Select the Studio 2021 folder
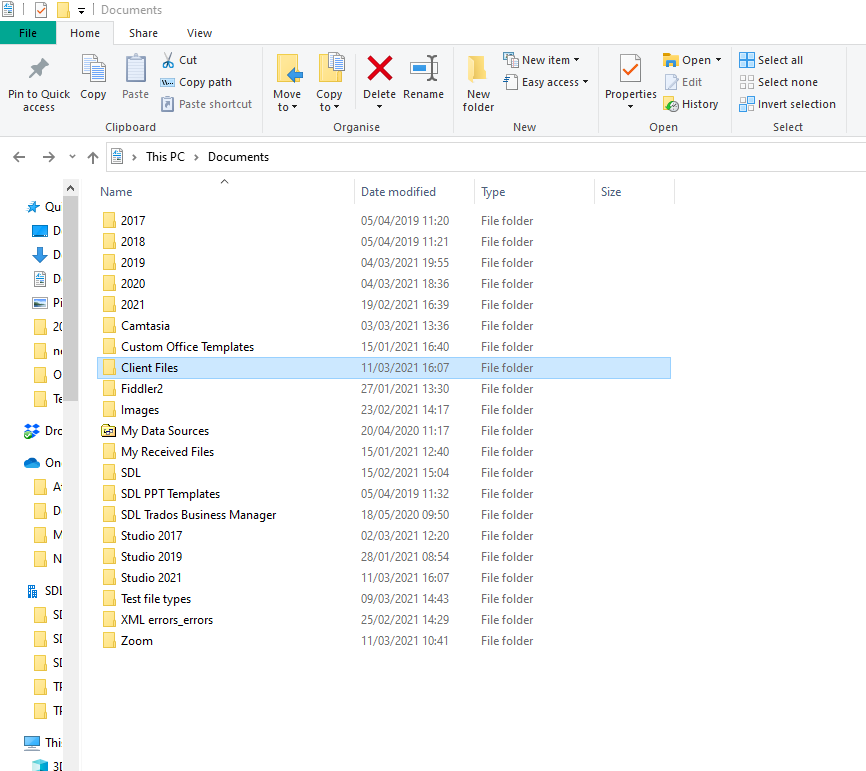Image resolution: width=866 pixels, height=771 pixels. [x=151, y=578]
